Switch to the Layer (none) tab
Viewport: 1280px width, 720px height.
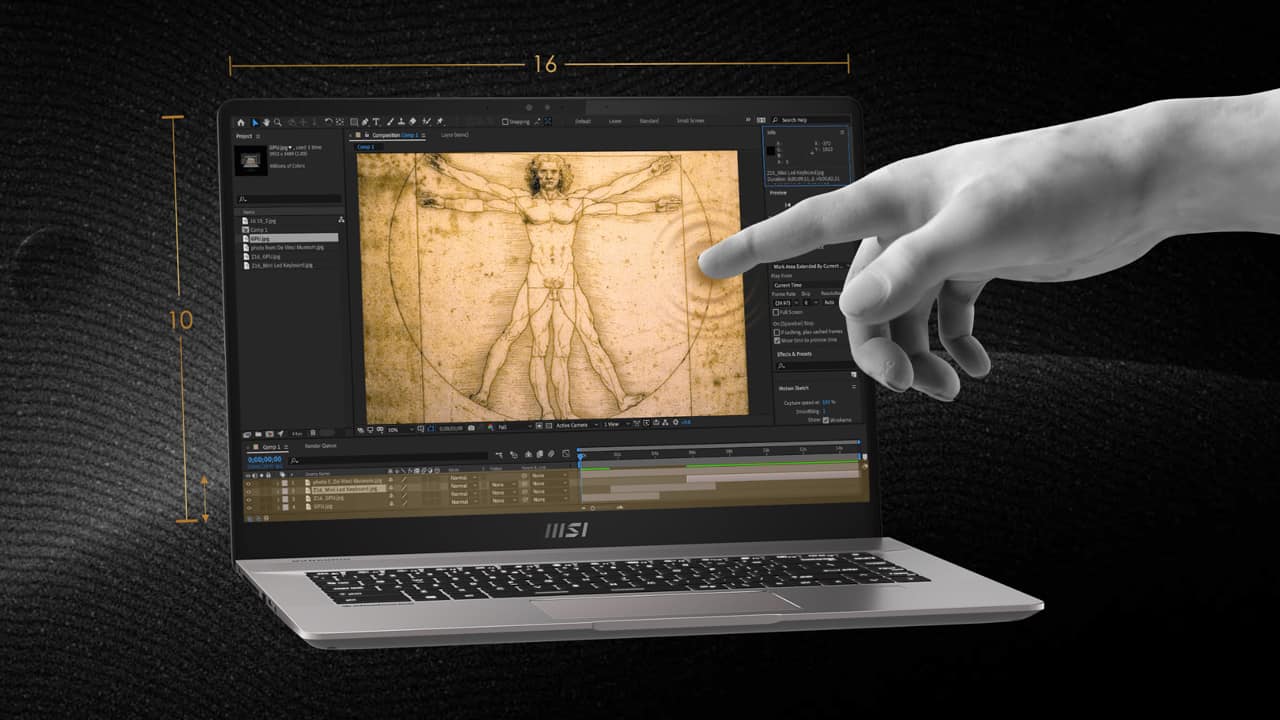pyautogui.click(x=454, y=135)
